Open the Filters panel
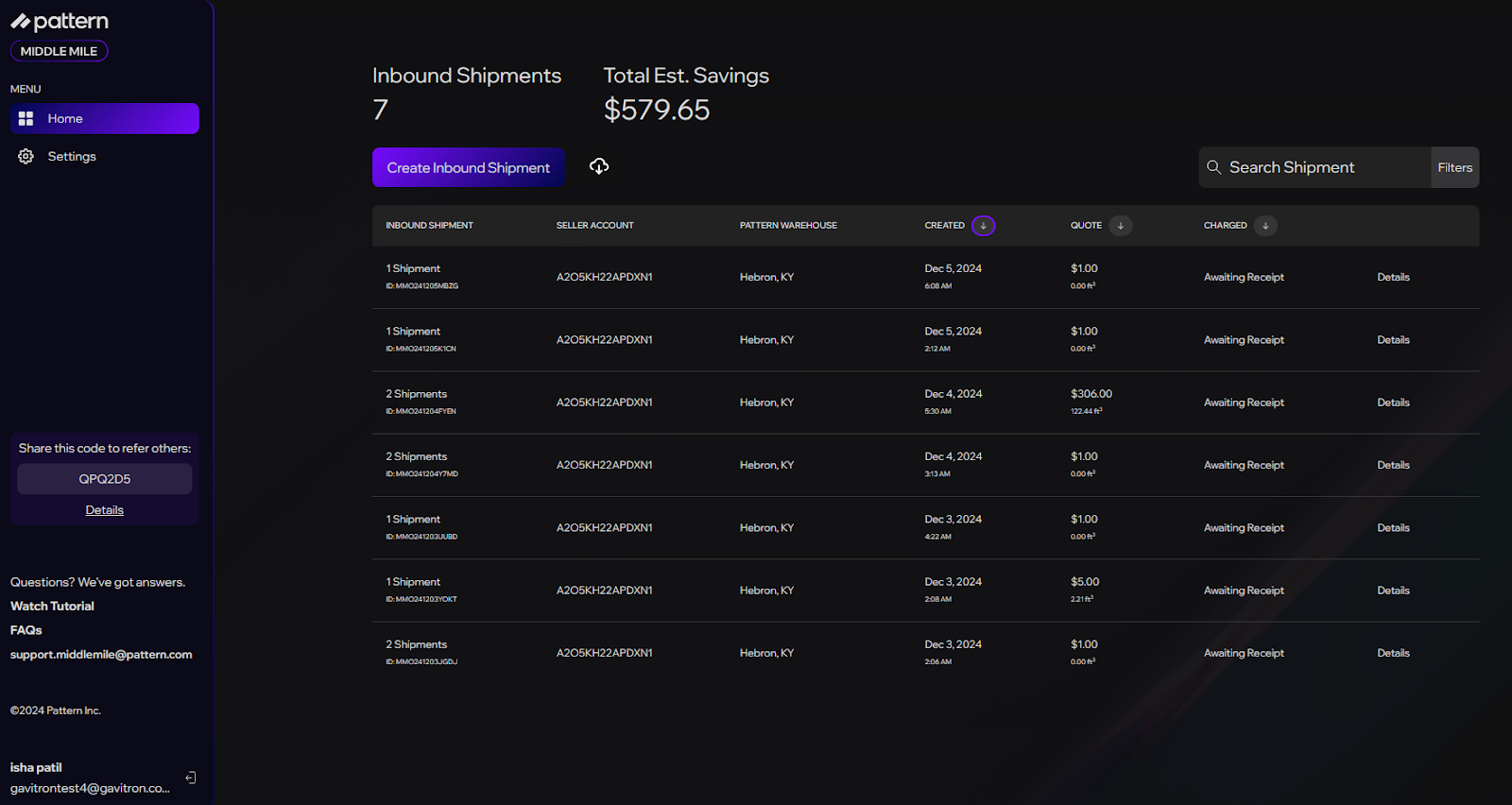Image resolution: width=1512 pixels, height=805 pixels. [x=1454, y=167]
